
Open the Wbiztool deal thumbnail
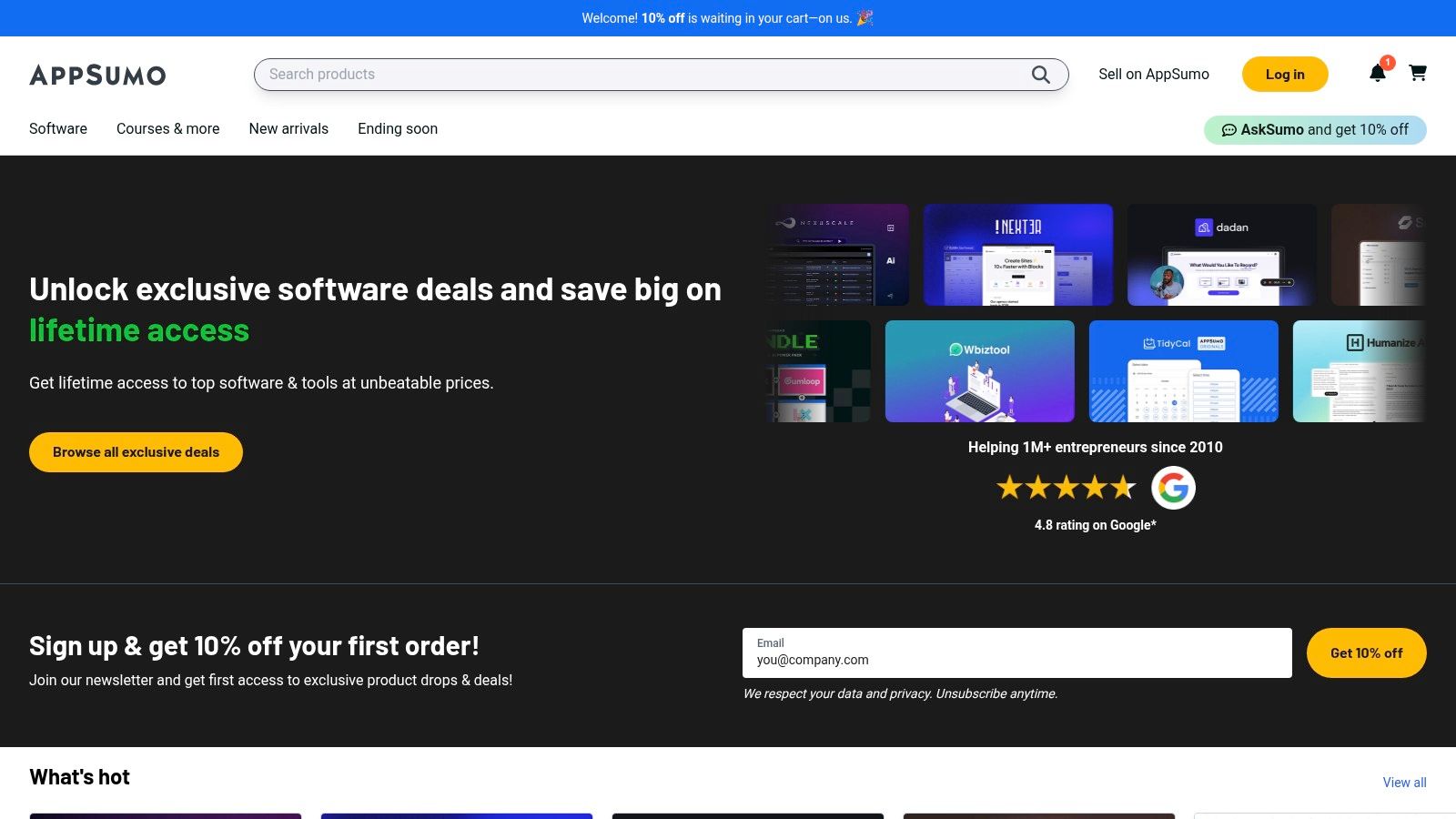click(980, 371)
